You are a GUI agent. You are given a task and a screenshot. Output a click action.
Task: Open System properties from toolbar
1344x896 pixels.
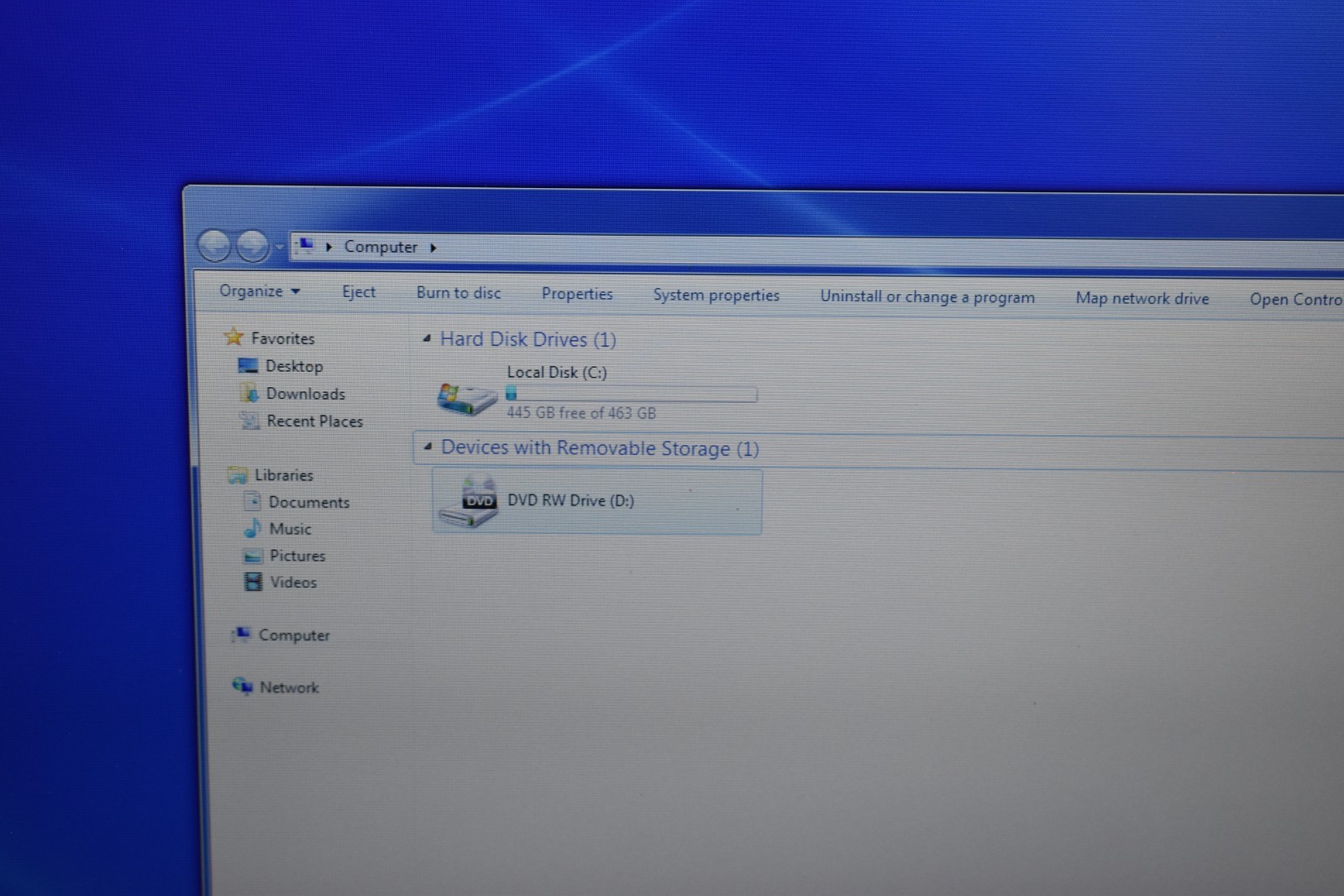(x=717, y=296)
